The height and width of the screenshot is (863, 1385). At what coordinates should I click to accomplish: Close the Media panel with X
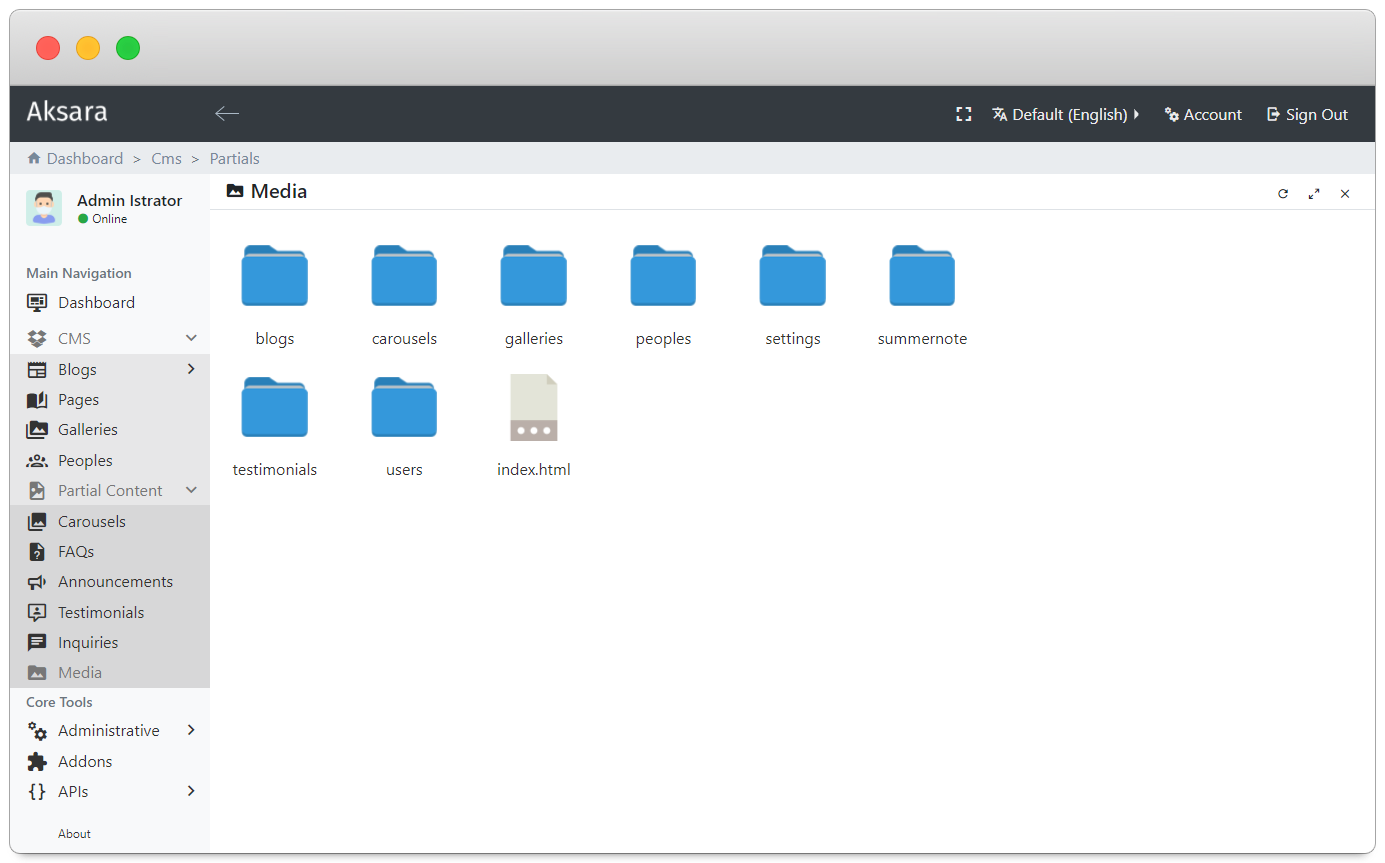tap(1345, 194)
